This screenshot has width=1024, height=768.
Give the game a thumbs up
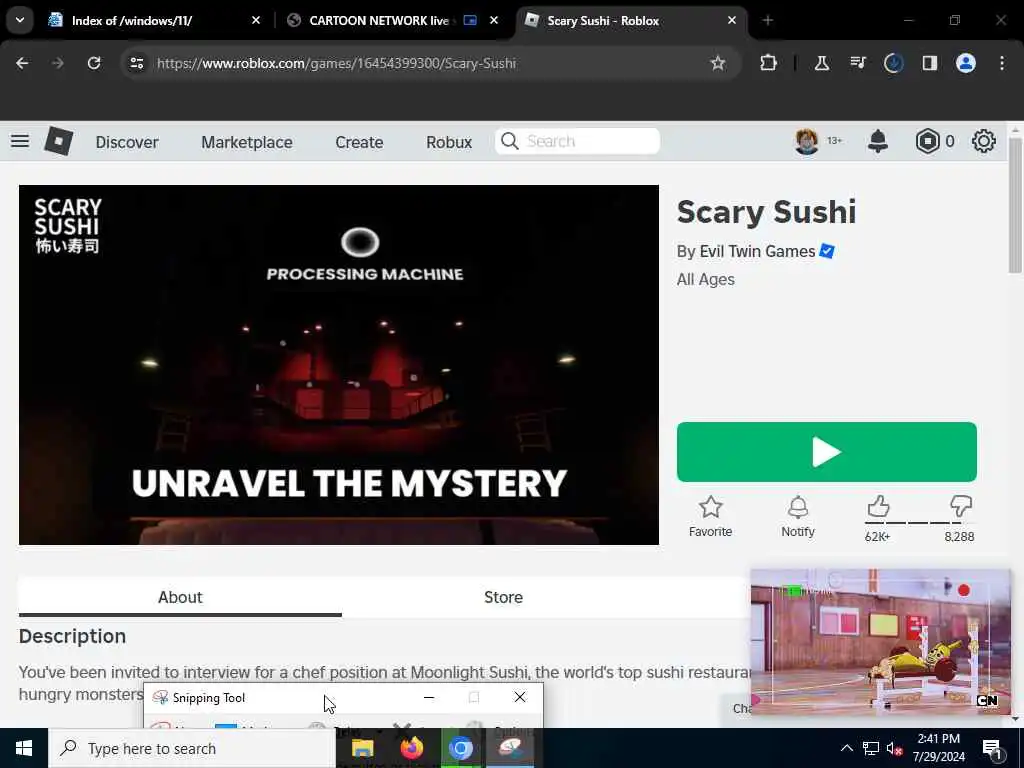[878, 507]
